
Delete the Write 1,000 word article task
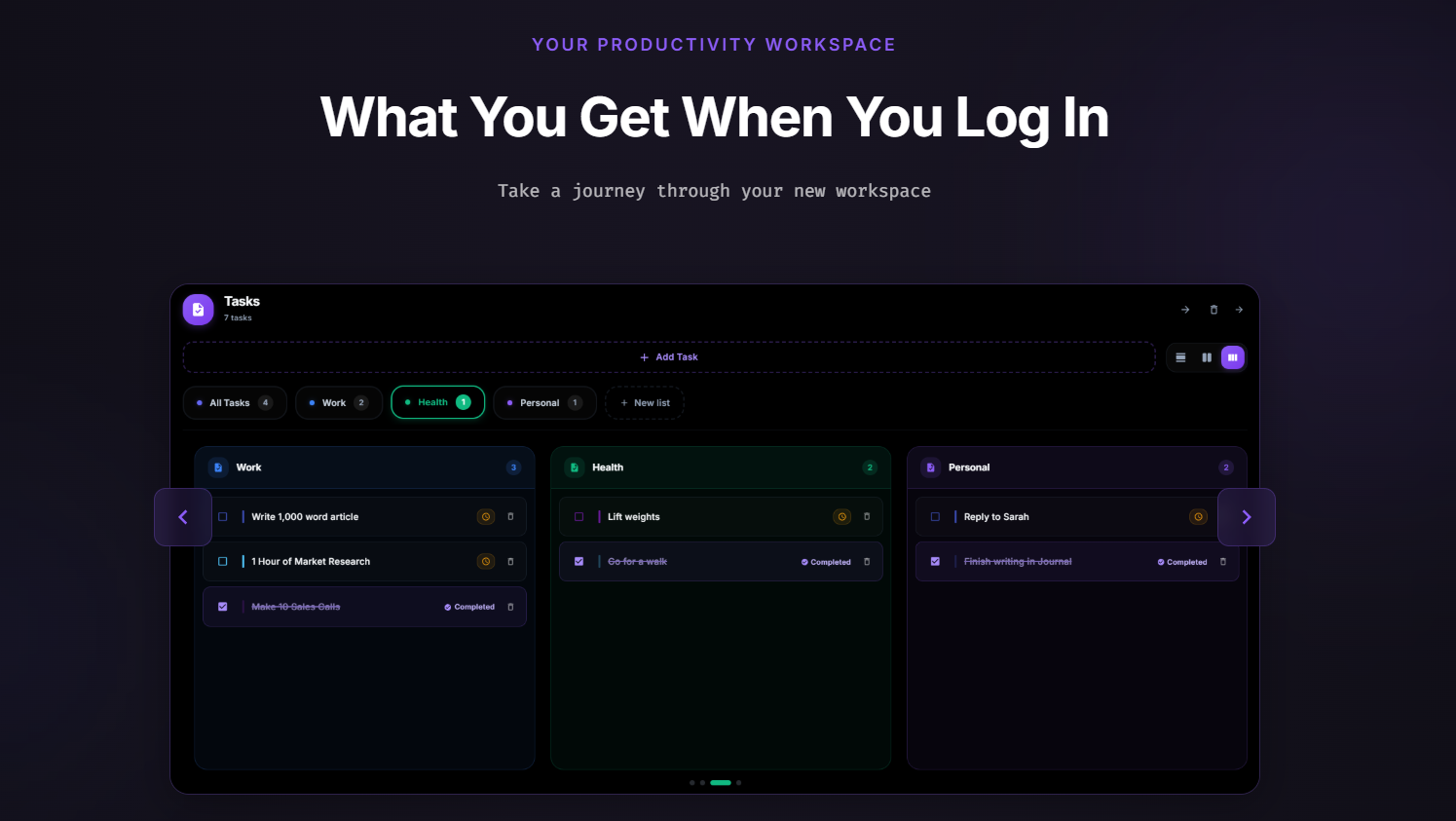point(510,517)
